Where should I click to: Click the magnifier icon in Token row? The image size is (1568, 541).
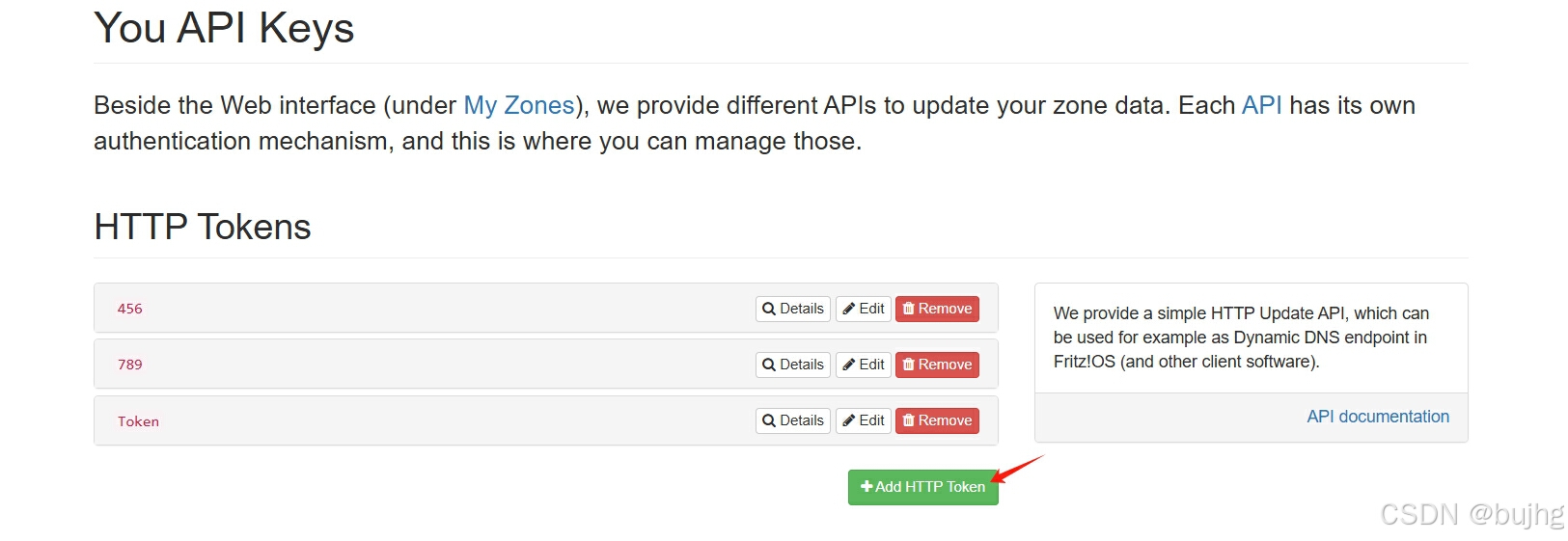point(769,421)
